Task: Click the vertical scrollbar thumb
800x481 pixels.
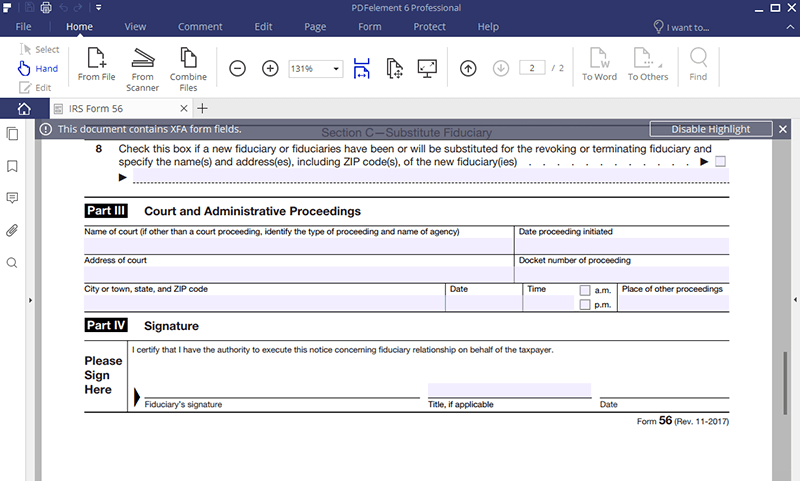Action: (785, 383)
